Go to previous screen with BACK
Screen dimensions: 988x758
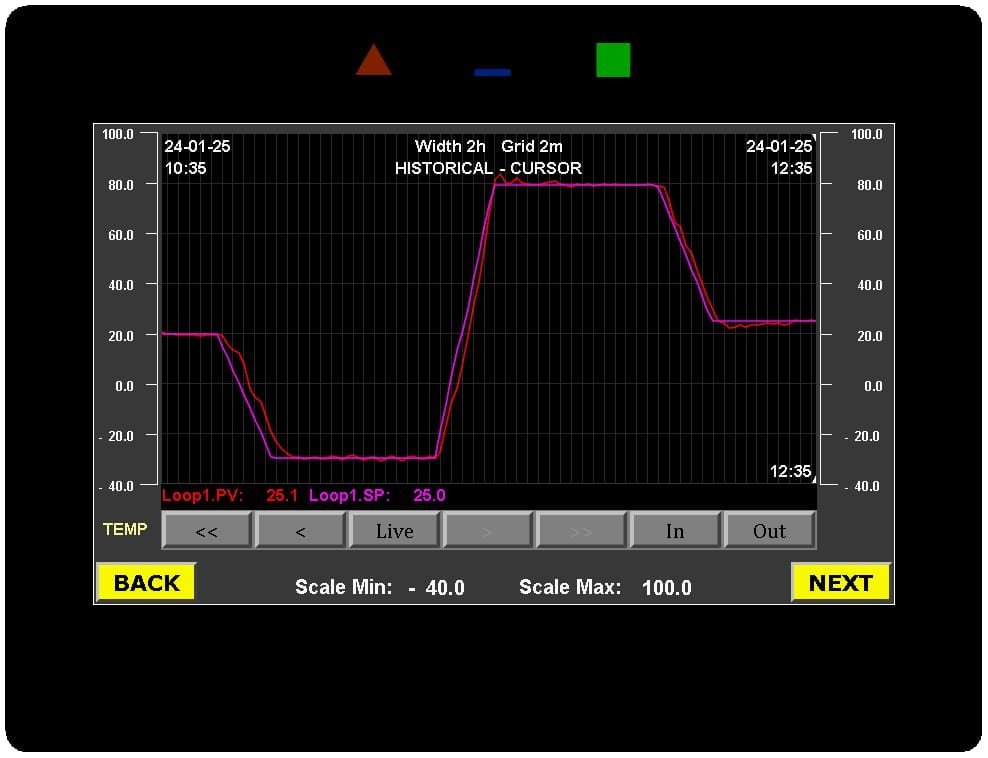146,582
